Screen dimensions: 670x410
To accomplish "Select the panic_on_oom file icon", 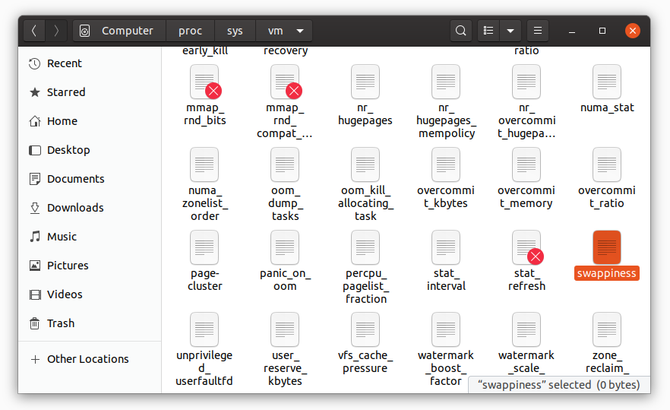I will [285, 247].
